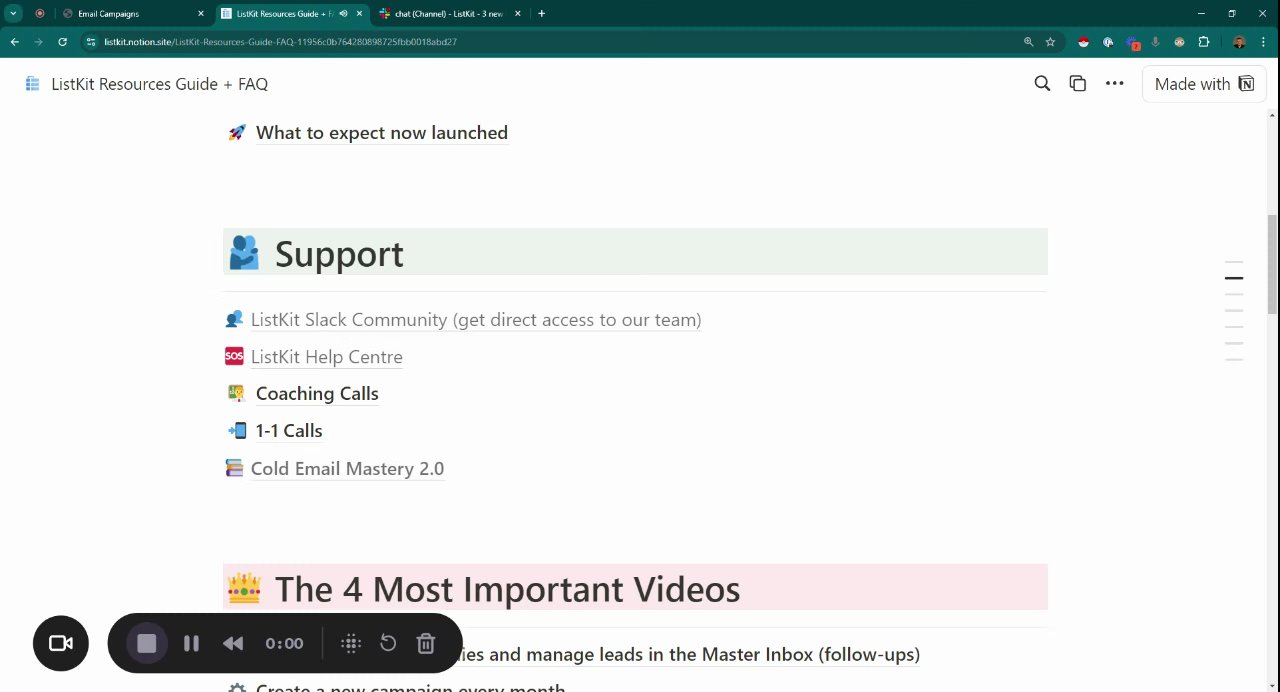The width and height of the screenshot is (1280, 692).
Task: Click the teacher icon beside Coaching Calls
Action: (x=236, y=394)
